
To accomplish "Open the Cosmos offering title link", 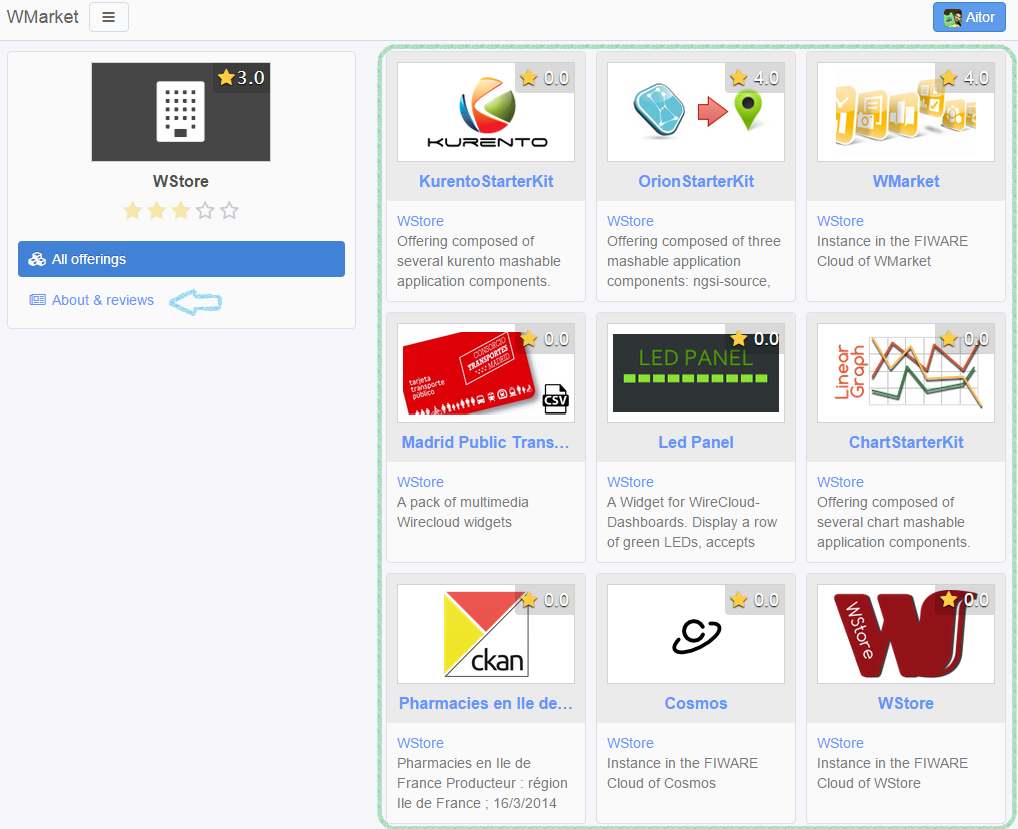I will [x=696, y=703].
